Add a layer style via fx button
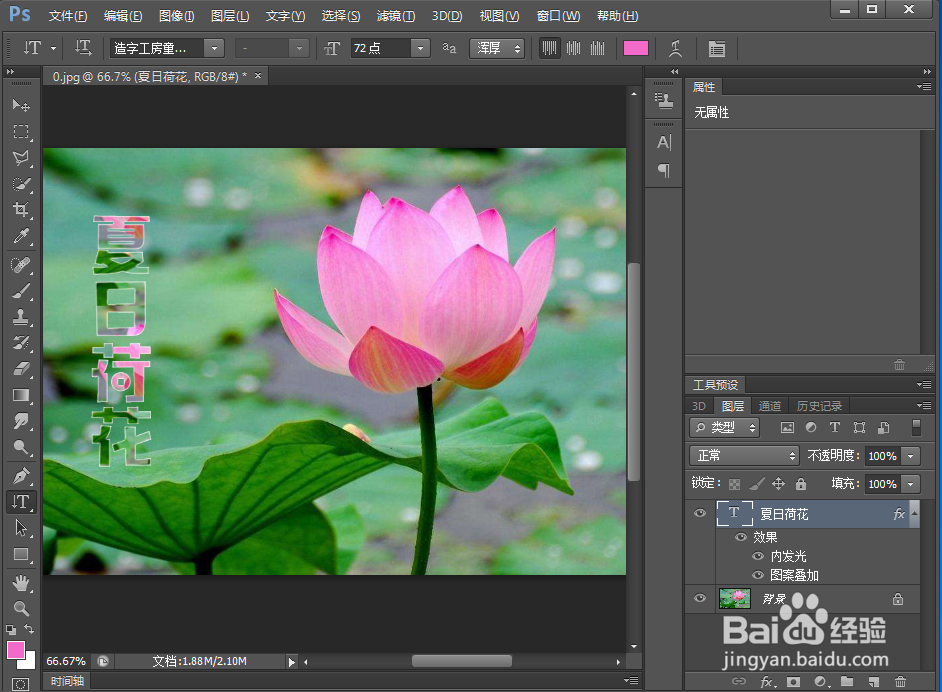Screen dimensions: 942x692 coord(768,682)
